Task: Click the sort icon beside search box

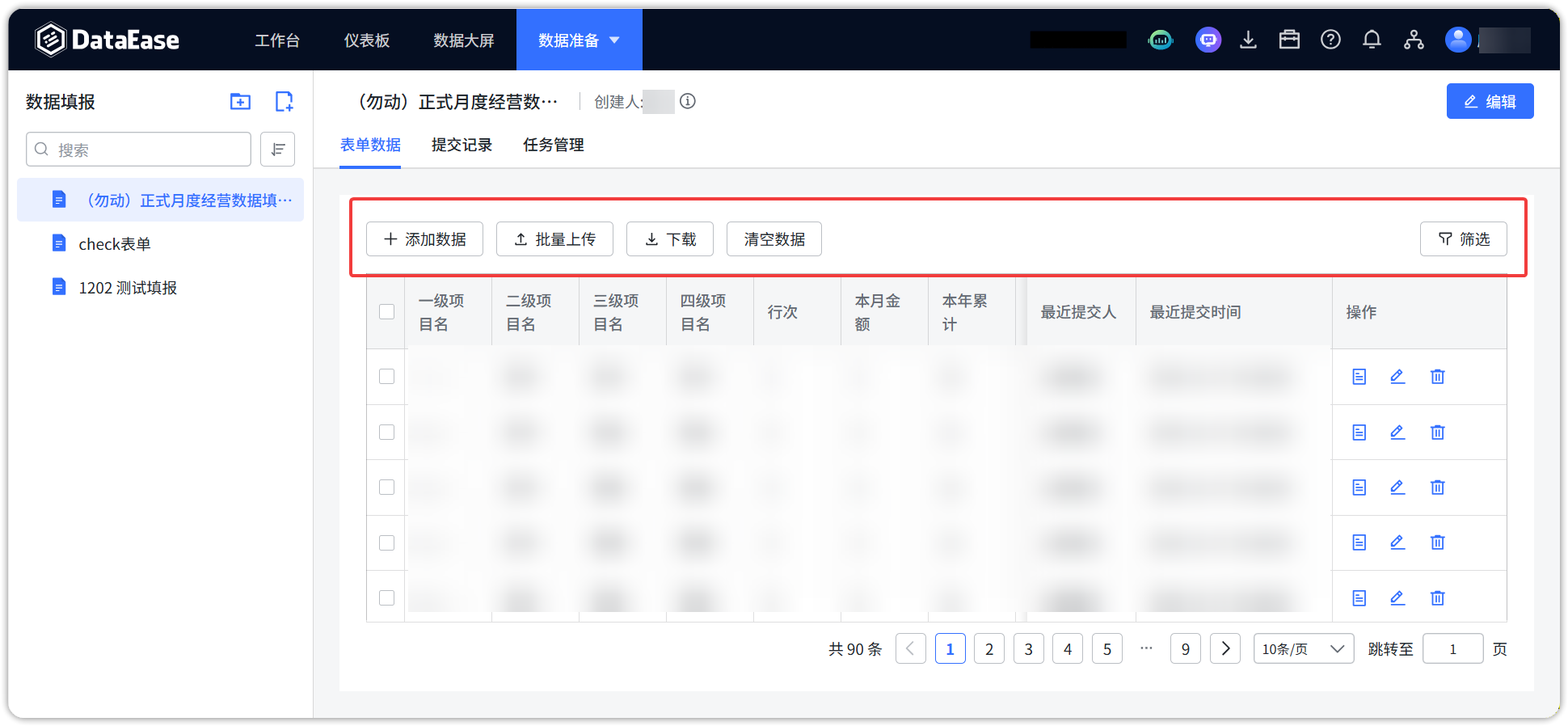Action: (x=277, y=150)
